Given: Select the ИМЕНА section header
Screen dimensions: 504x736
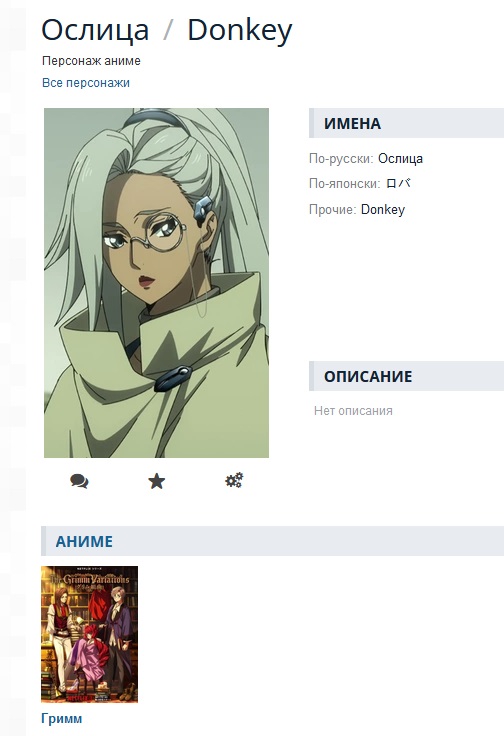Looking at the screenshot, I should click(406, 123).
